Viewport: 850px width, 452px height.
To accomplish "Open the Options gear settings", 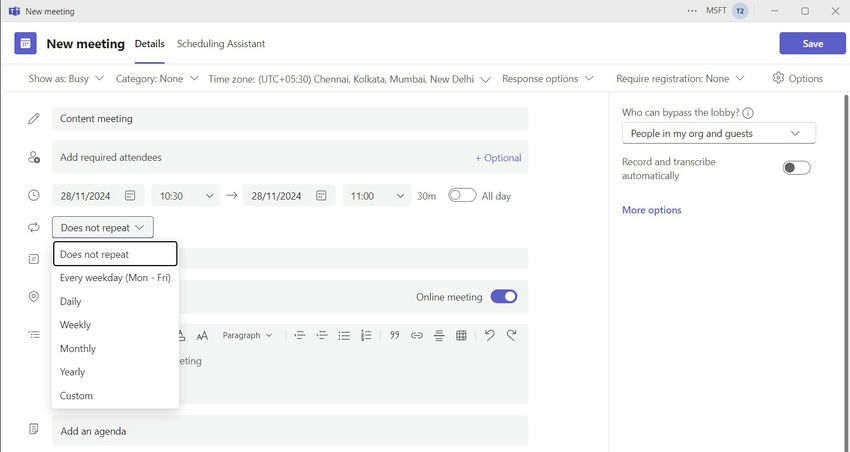I will coord(798,78).
